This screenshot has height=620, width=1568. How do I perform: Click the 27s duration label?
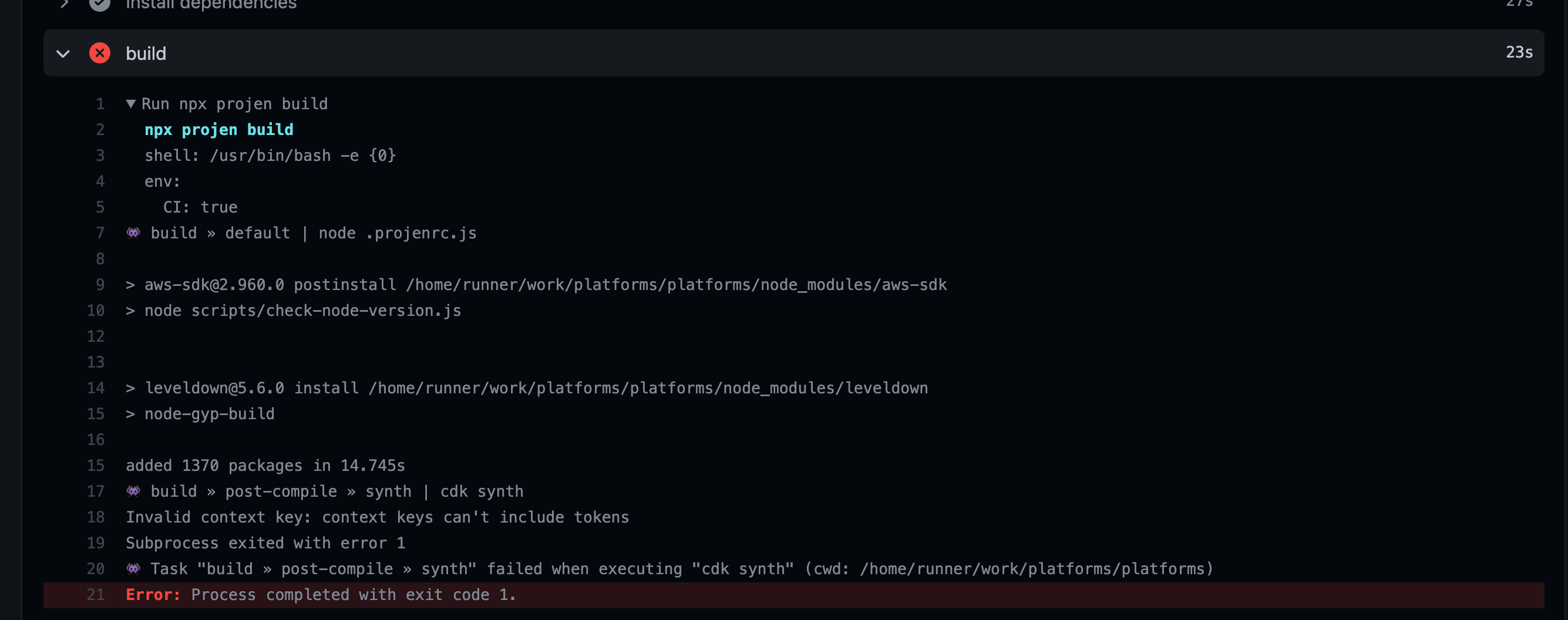click(1518, 3)
